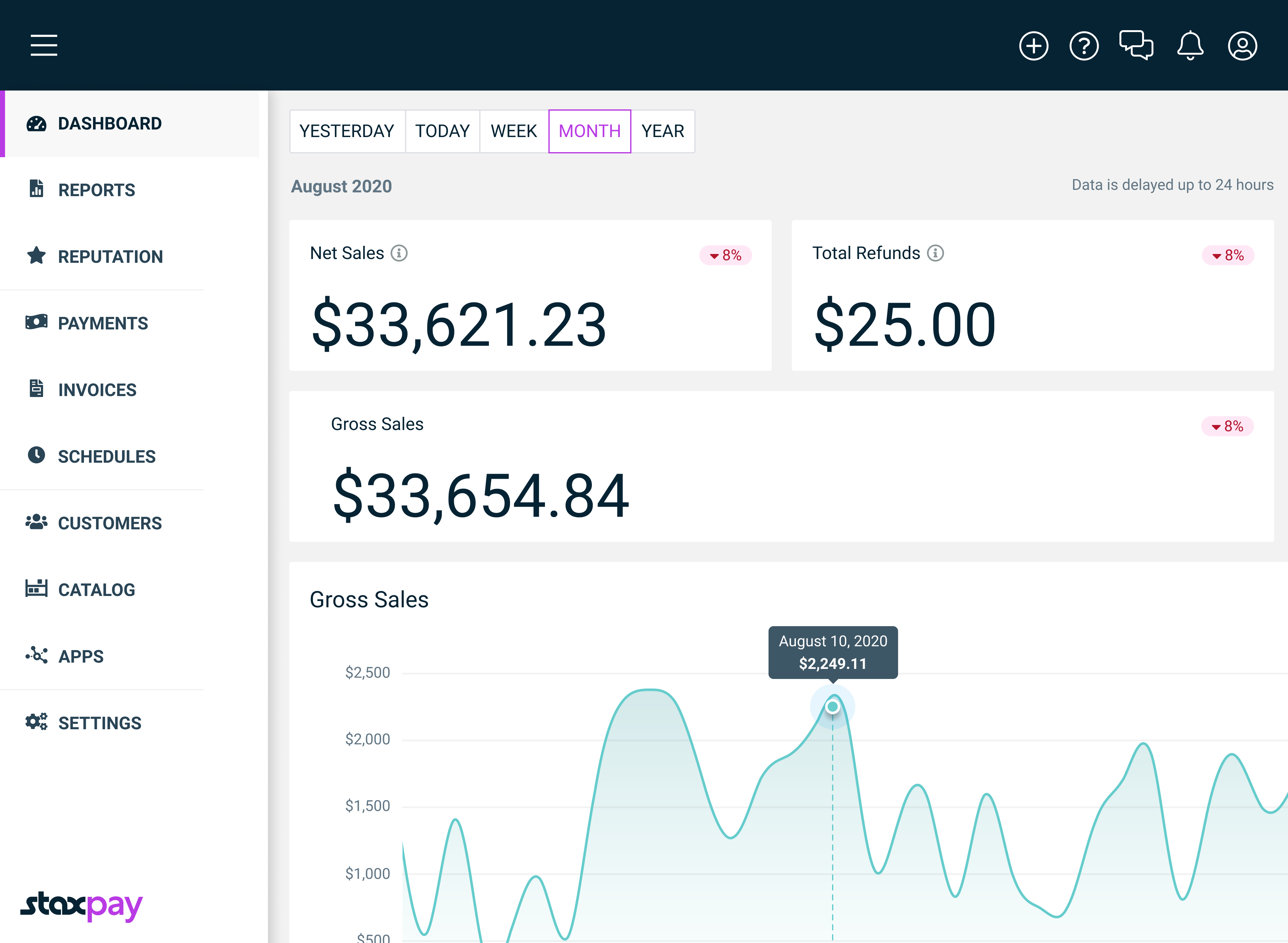Click the Net Sales info icon
The height and width of the screenshot is (943, 1288).
pyautogui.click(x=398, y=253)
